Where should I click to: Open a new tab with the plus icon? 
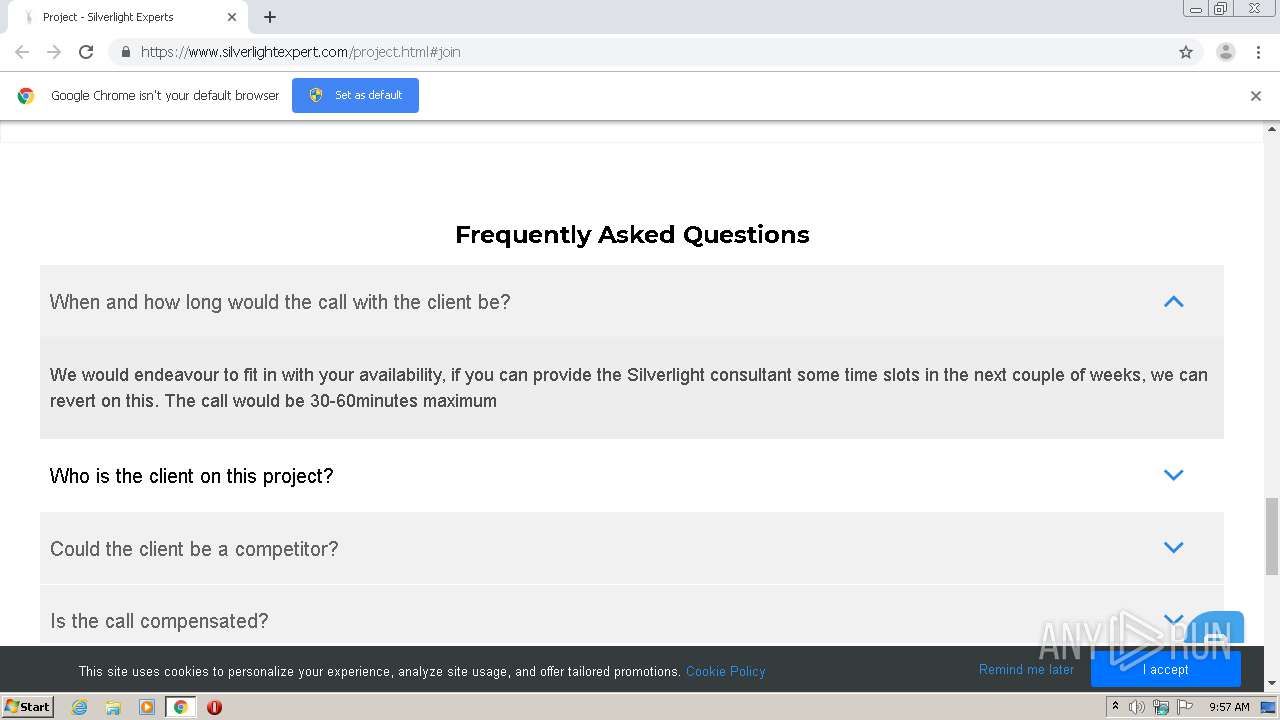click(270, 17)
